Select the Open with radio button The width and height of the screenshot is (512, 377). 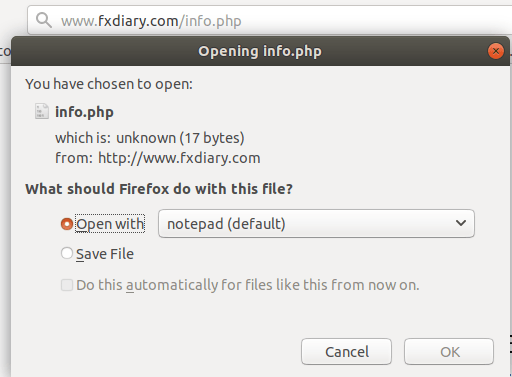coord(67,224)
